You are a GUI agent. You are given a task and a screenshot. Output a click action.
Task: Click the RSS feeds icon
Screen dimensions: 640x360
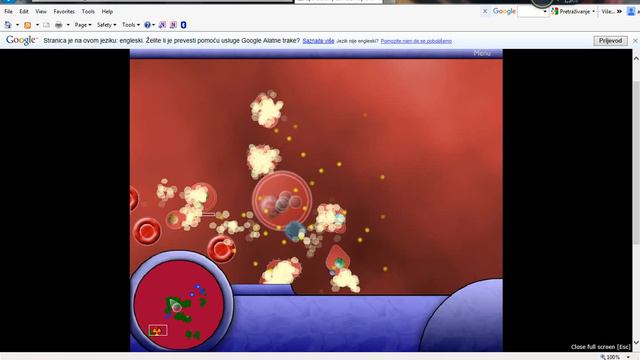27,25
